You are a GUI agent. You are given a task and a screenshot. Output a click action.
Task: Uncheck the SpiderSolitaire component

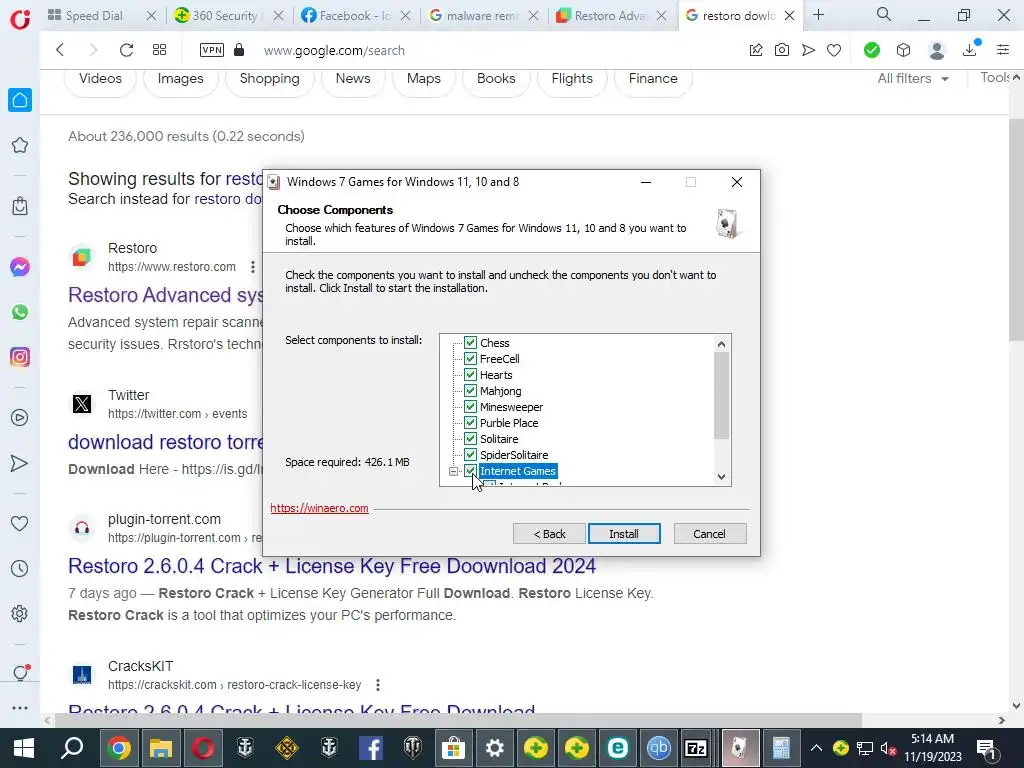tap(470, 455)
